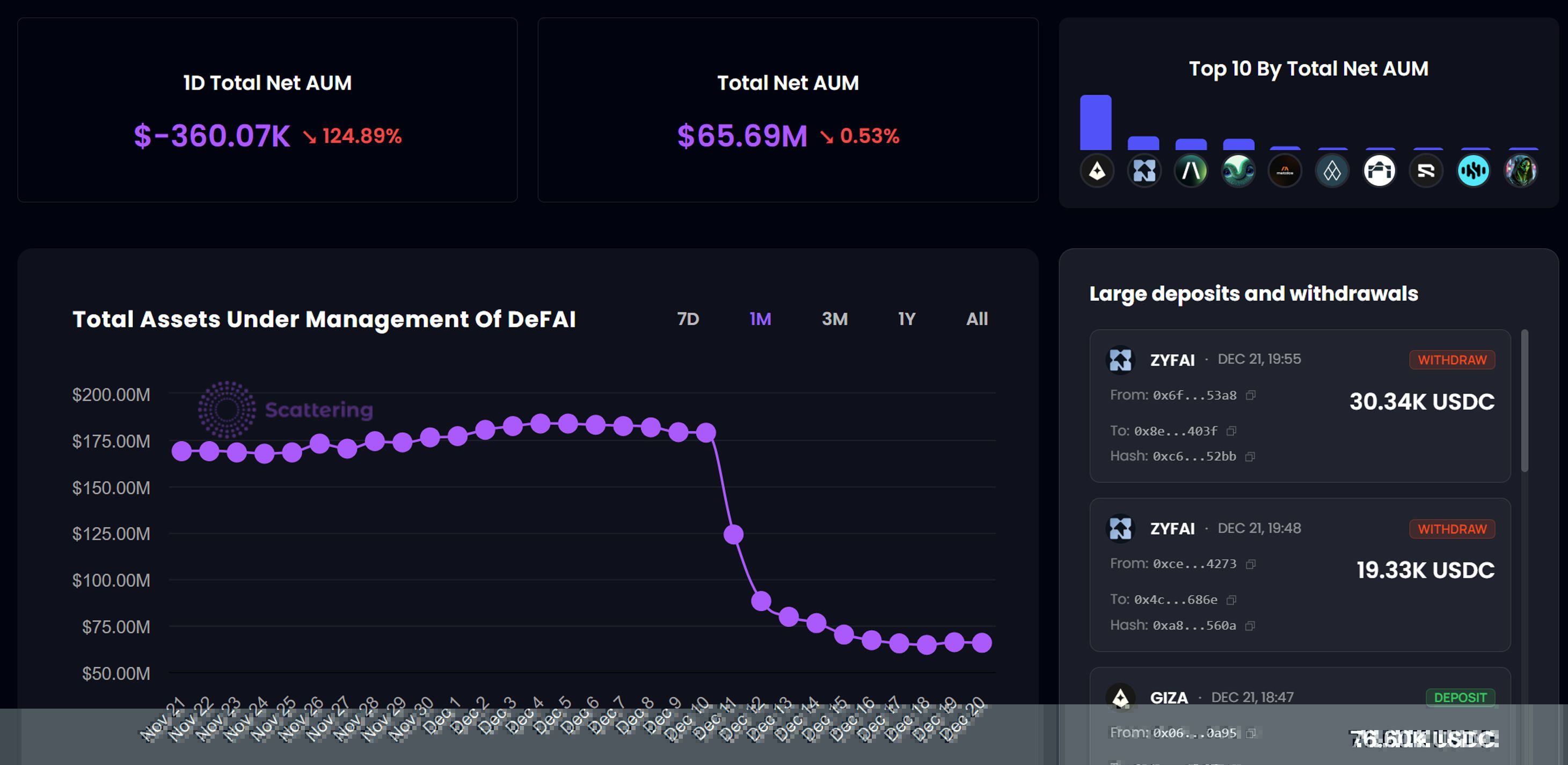Viewport: 1568px width, 765px height.
Task: Copy the hash 0xa8...560a
Action: click(x=1250, y=625)
